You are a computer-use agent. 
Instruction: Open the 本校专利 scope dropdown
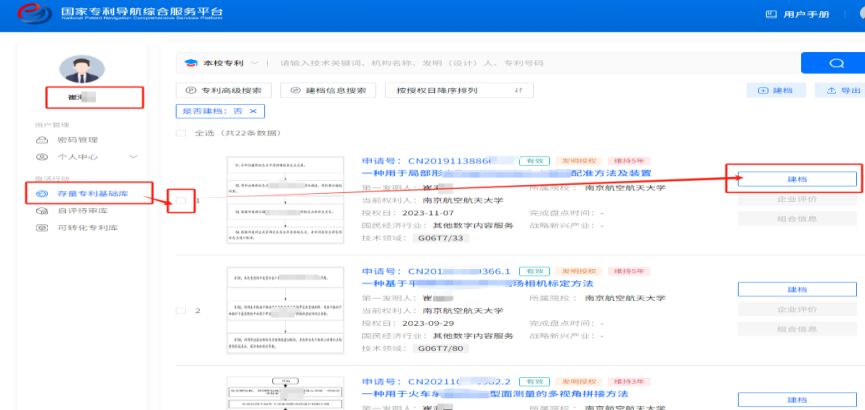(x=222, y=63)
